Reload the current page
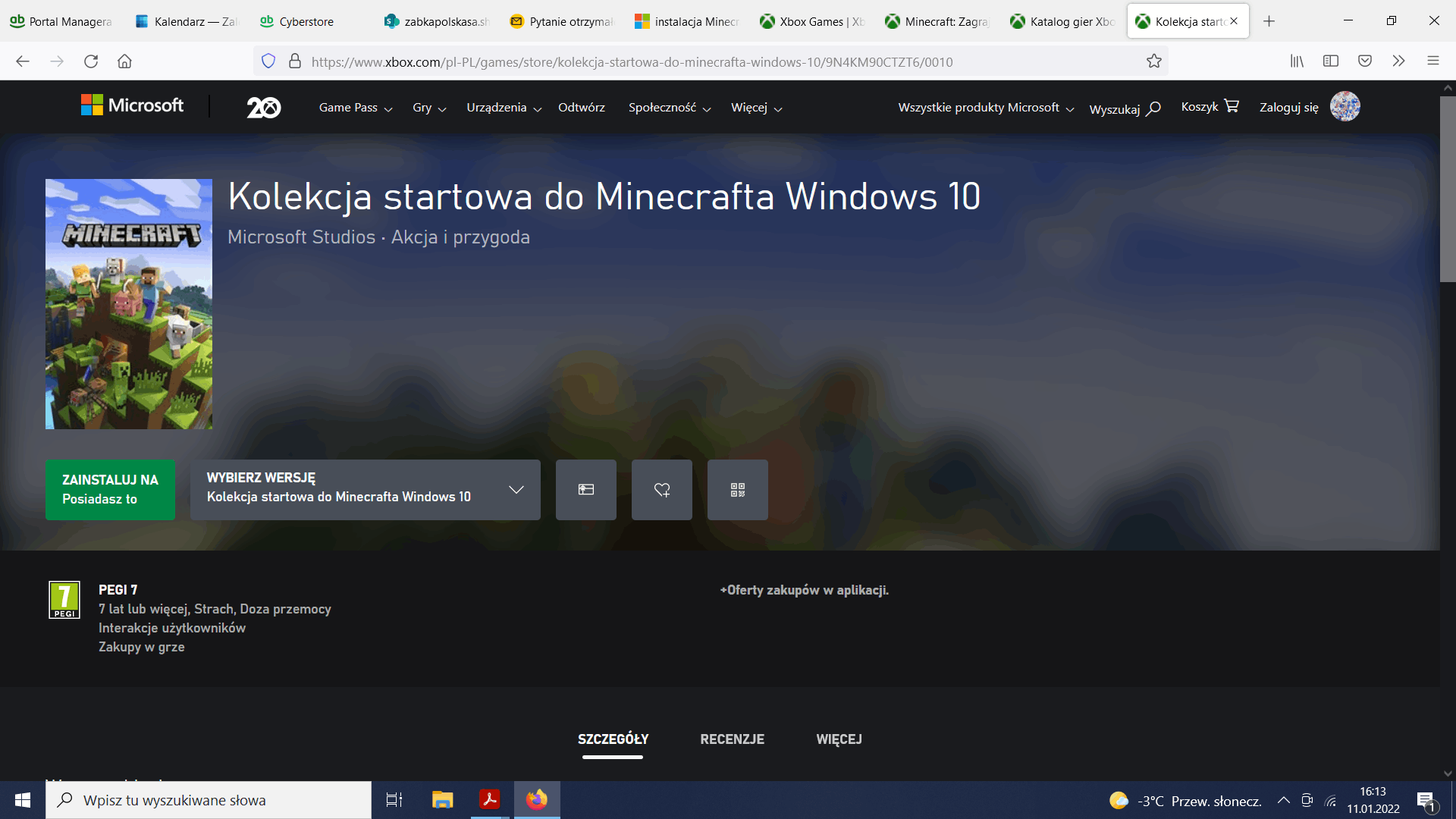This screenshot has height=819, width=1456. point(91,61)
